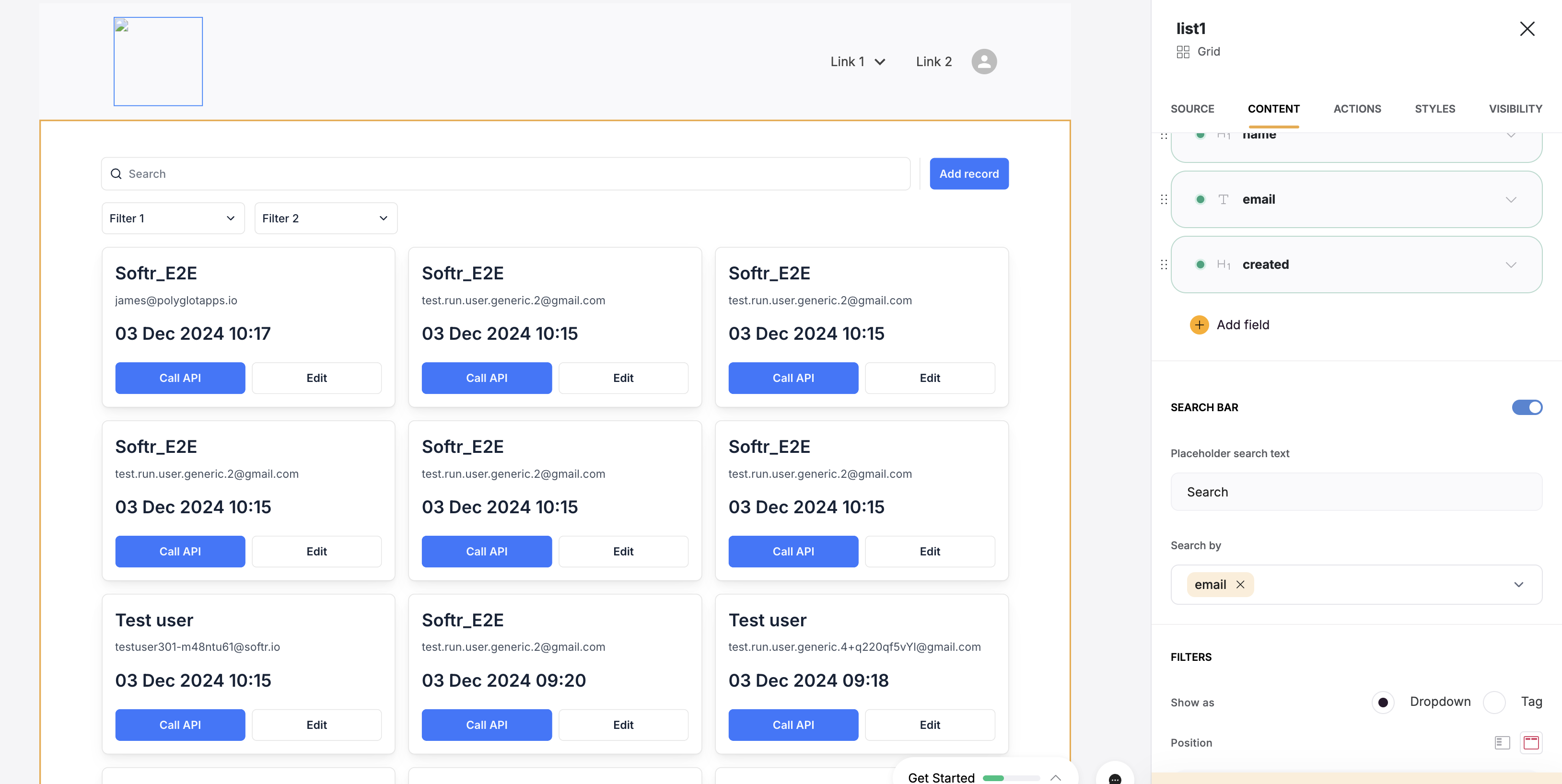Click the Add record button
The width and height of the screenshot is (1562, 784).
[969, 174]
